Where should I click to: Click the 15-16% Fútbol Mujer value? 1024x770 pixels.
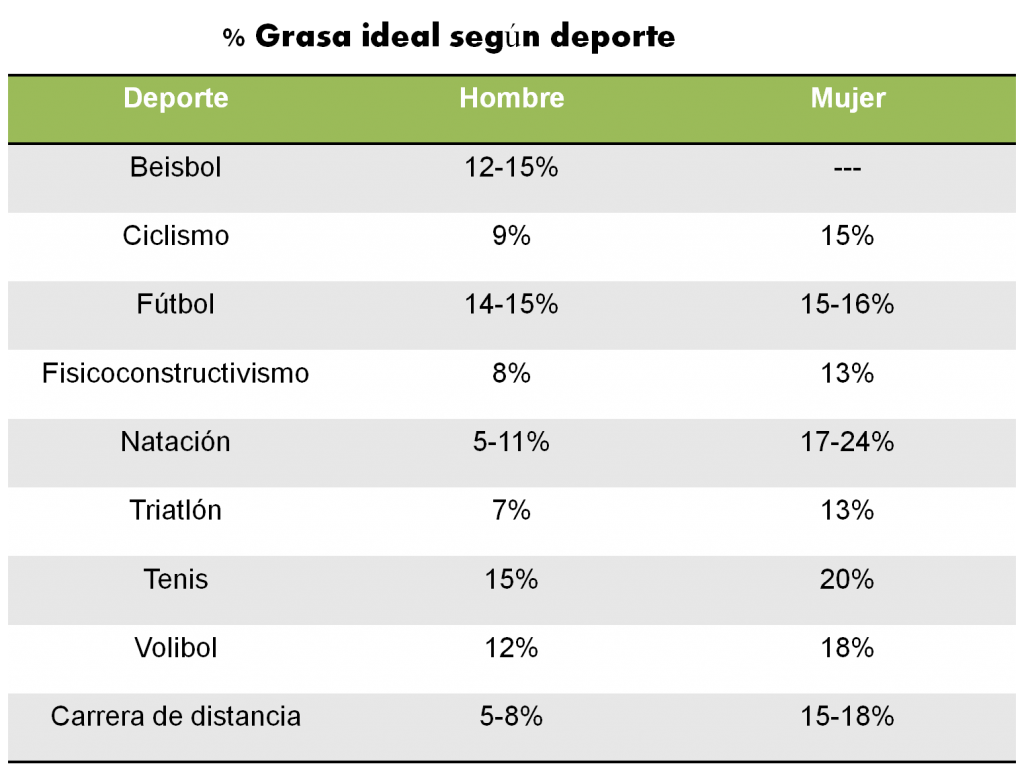[x=848, y=304]
